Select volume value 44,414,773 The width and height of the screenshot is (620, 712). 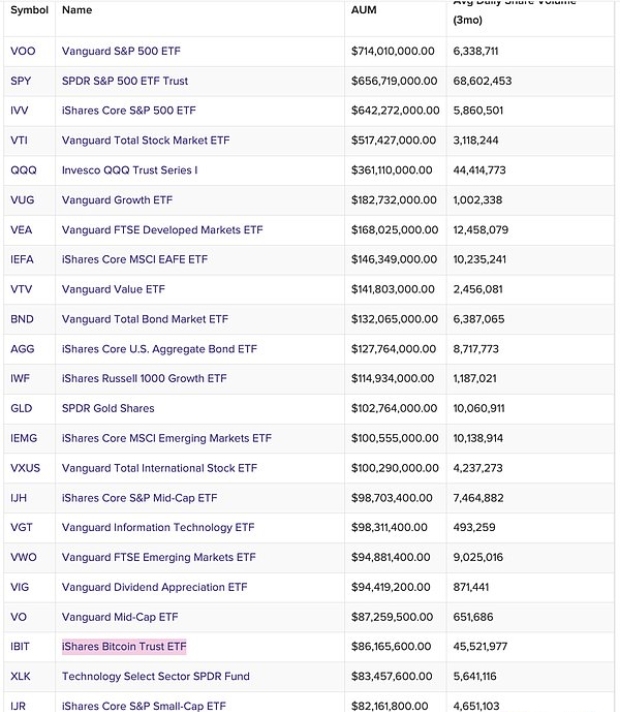479,170
